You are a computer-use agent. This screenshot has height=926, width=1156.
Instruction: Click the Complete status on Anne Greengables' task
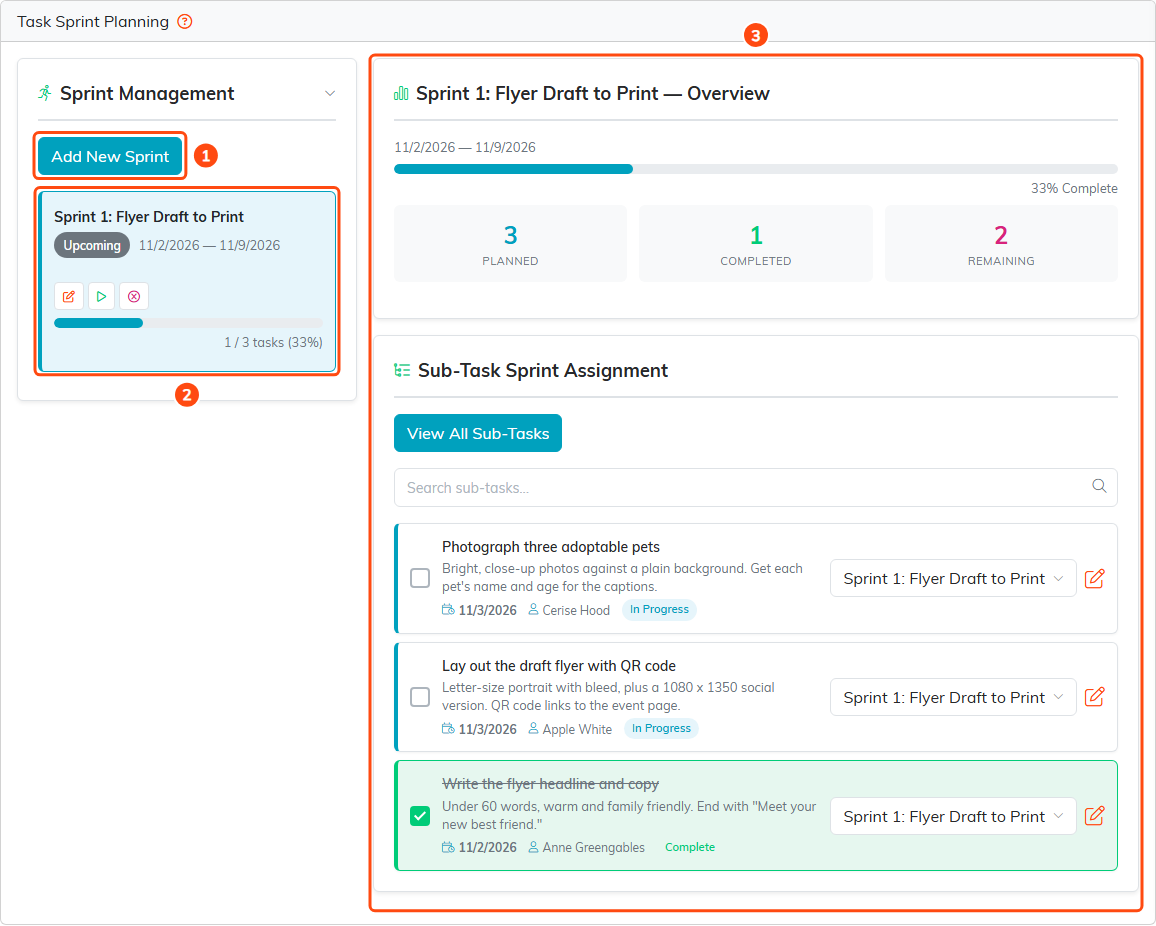pos(690,847)
